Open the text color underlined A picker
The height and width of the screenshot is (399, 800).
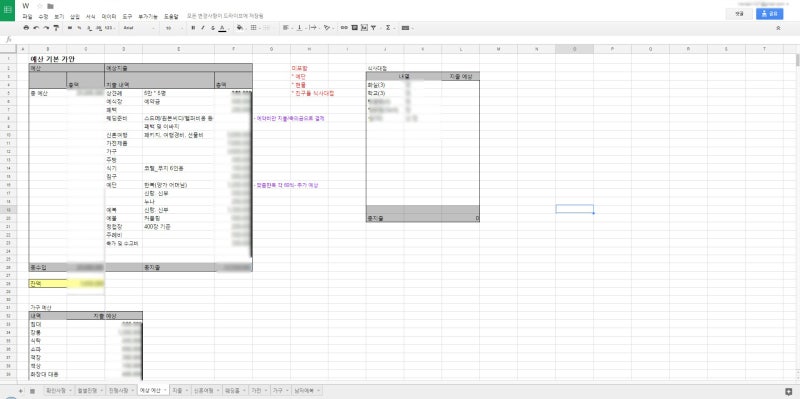tap(222, 28)
